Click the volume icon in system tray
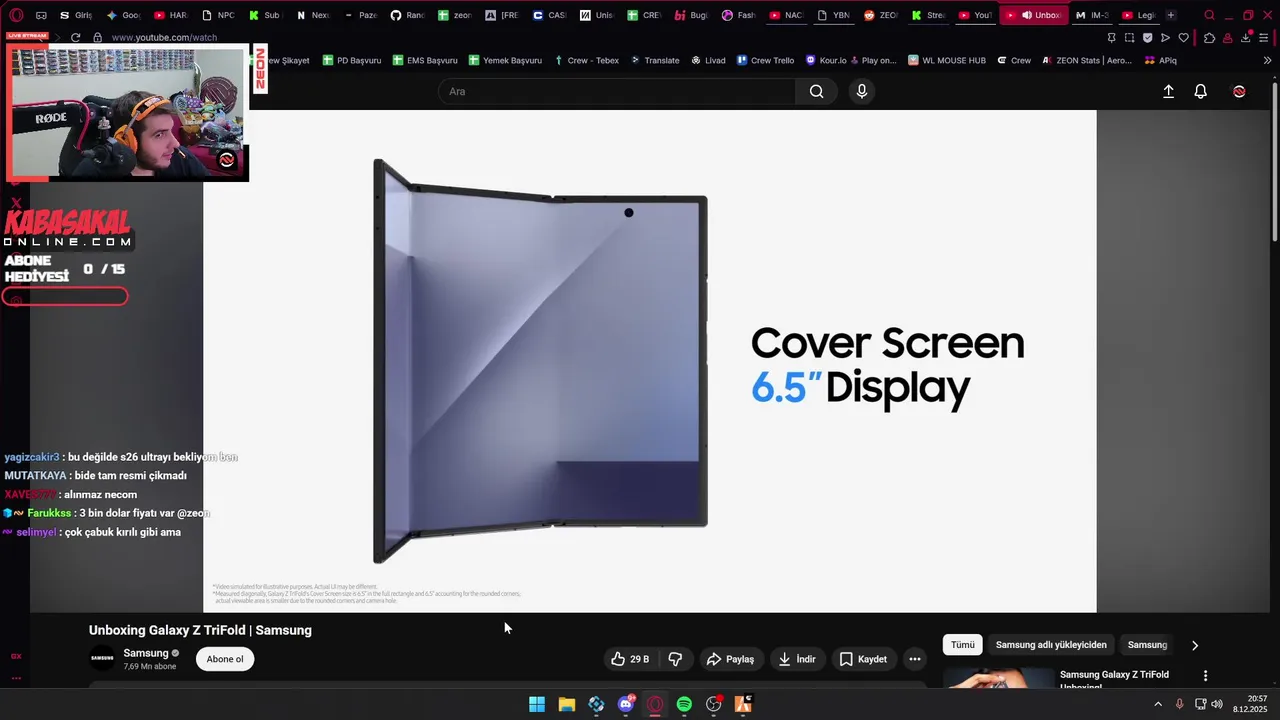This screenshot has width=1280, height=720. pos(1217,704)
